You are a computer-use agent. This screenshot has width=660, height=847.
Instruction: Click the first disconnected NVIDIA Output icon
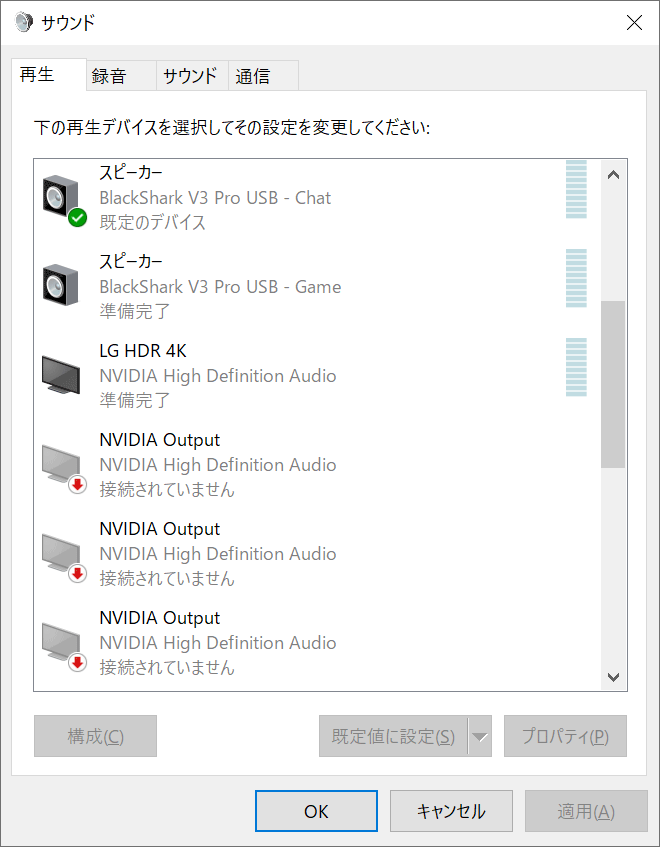pos(63,464)
